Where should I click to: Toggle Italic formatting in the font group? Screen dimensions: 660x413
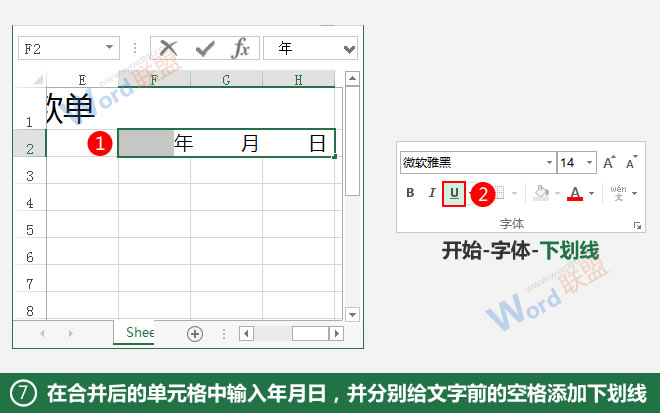pyautogui.click(x=432, y=193)
